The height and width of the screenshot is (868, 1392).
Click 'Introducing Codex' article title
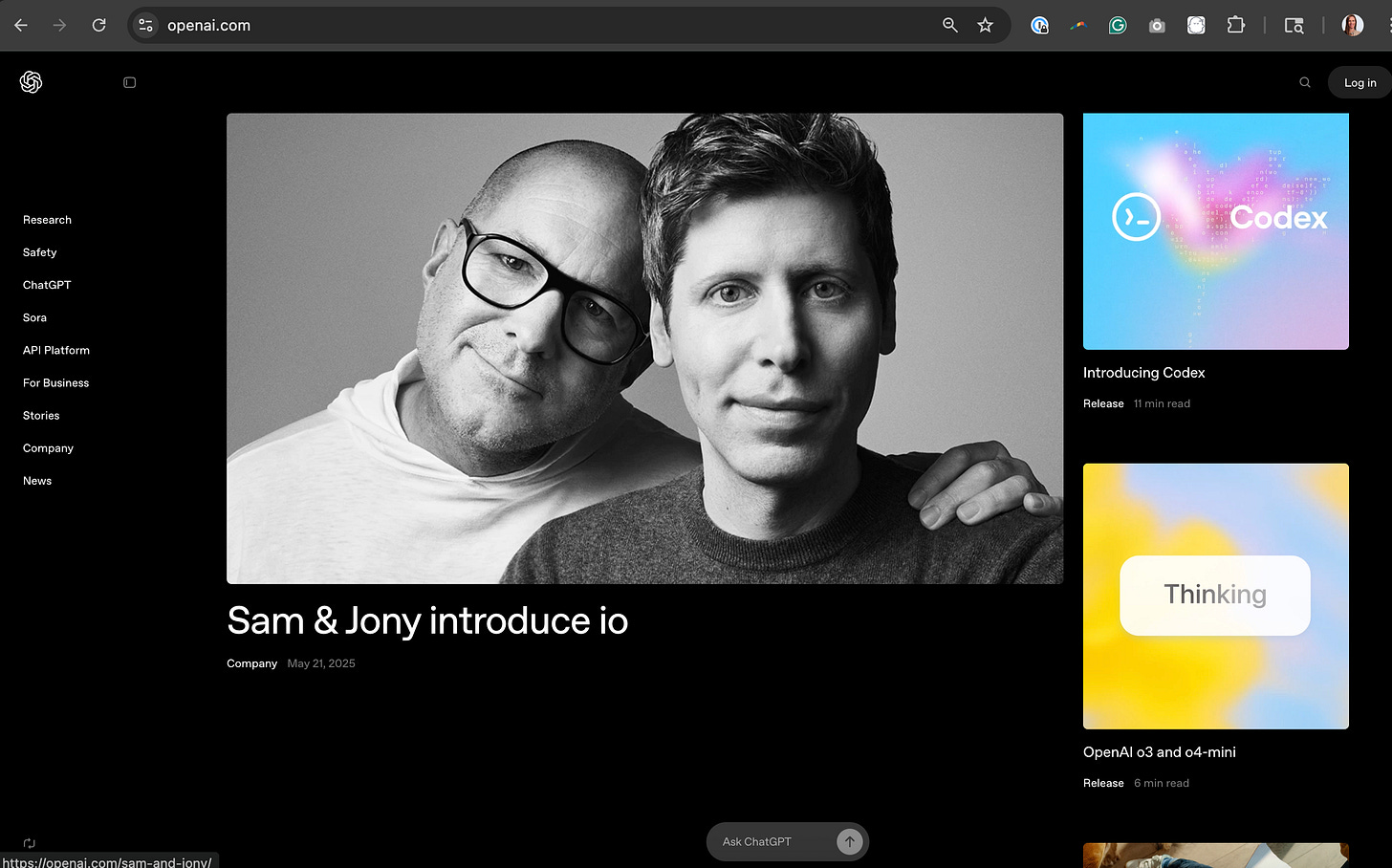1143,373
